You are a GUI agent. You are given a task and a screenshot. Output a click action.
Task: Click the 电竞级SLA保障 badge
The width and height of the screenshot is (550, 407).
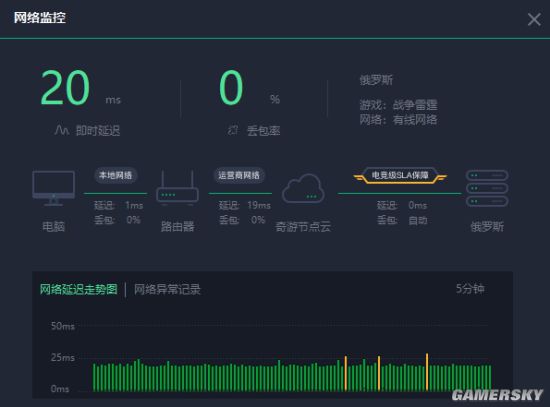(400, 175)
